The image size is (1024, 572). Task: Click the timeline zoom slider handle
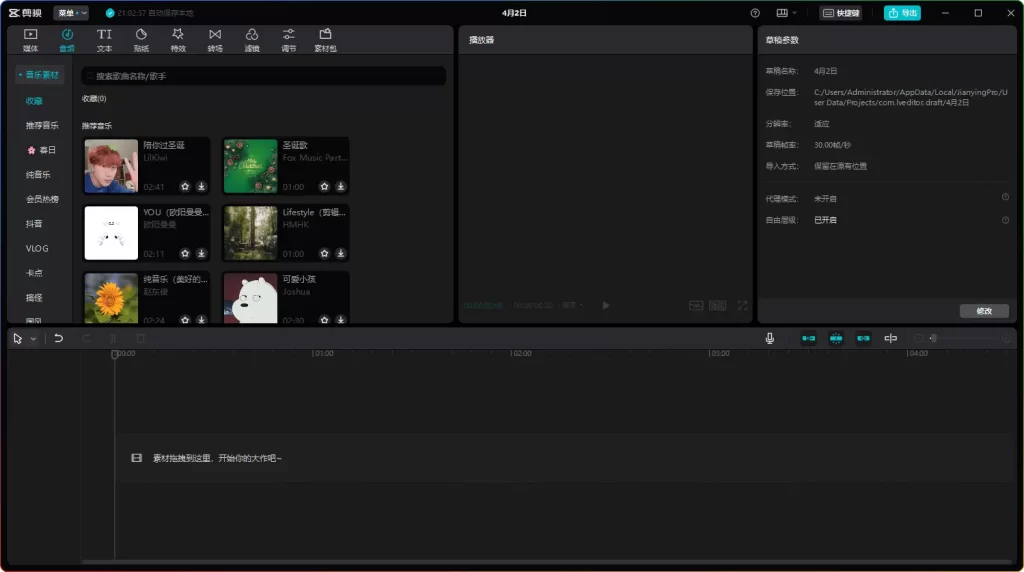click(x=934, y=338)
